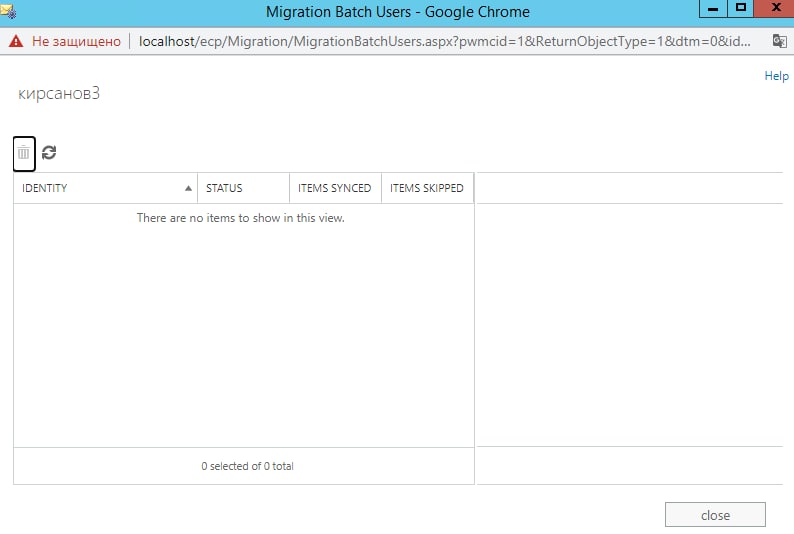
Task: Click the not secure warning triangle icon
Action: tap(16, 41)
